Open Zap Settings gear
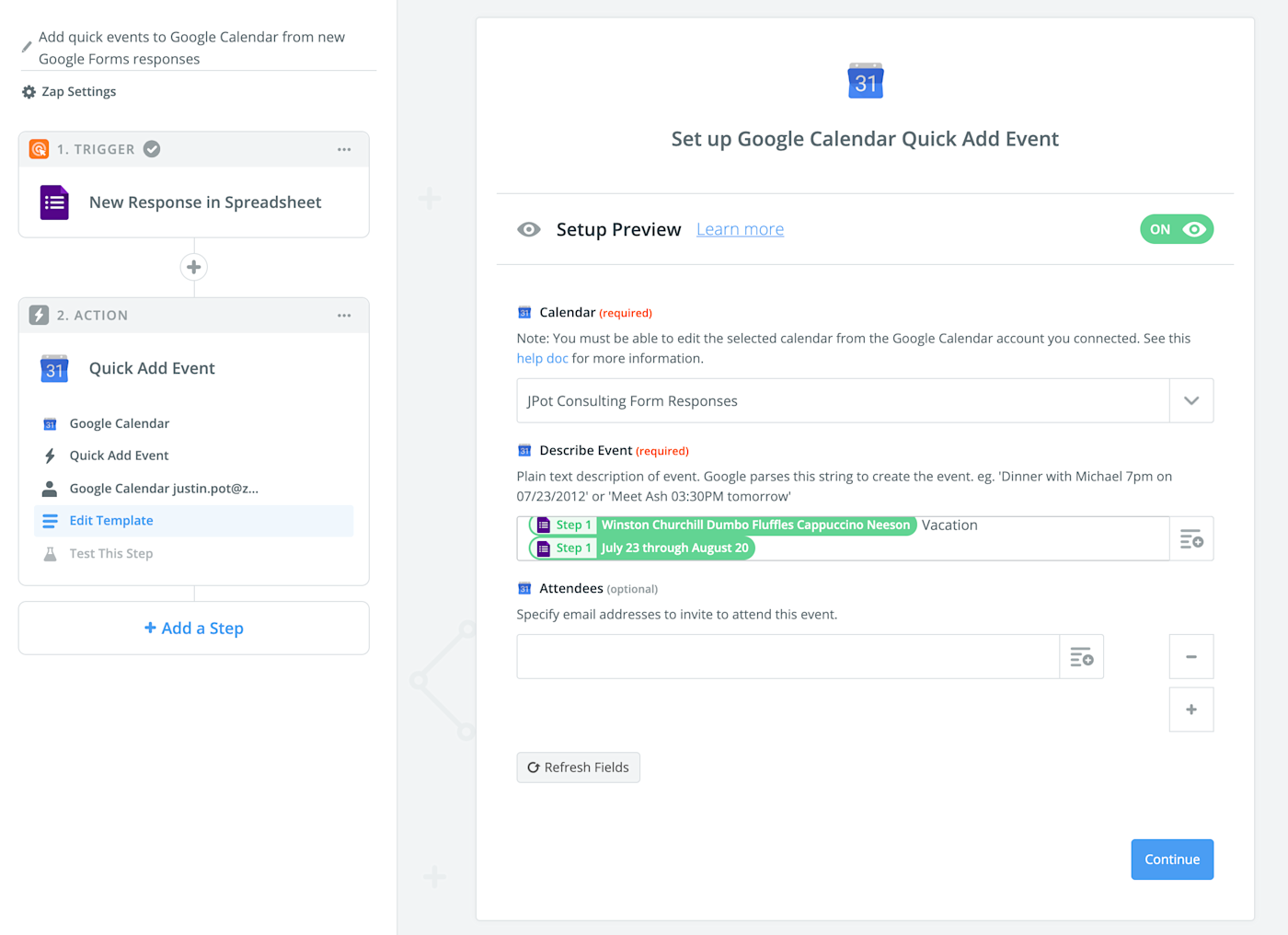 (x=29, y=92)
